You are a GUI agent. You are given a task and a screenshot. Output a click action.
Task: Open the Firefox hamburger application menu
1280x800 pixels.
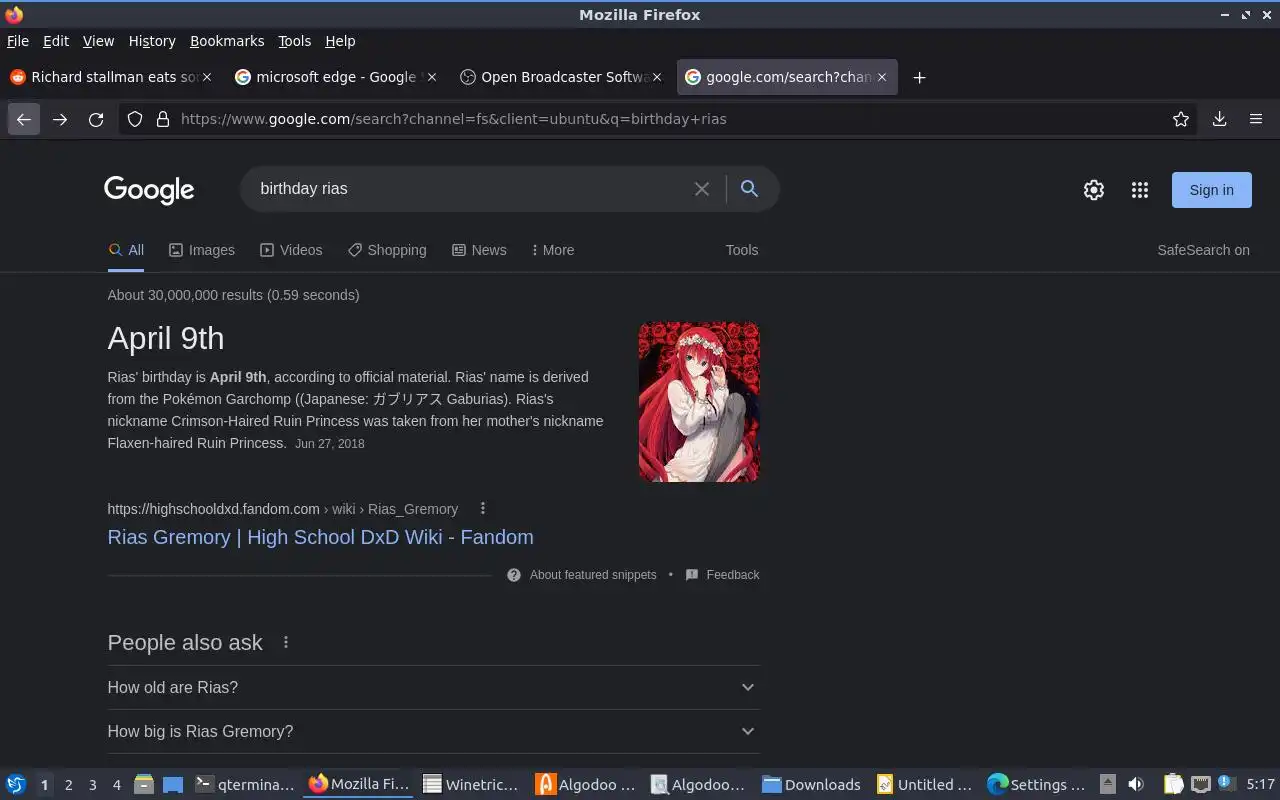(x=1256, y=119)
